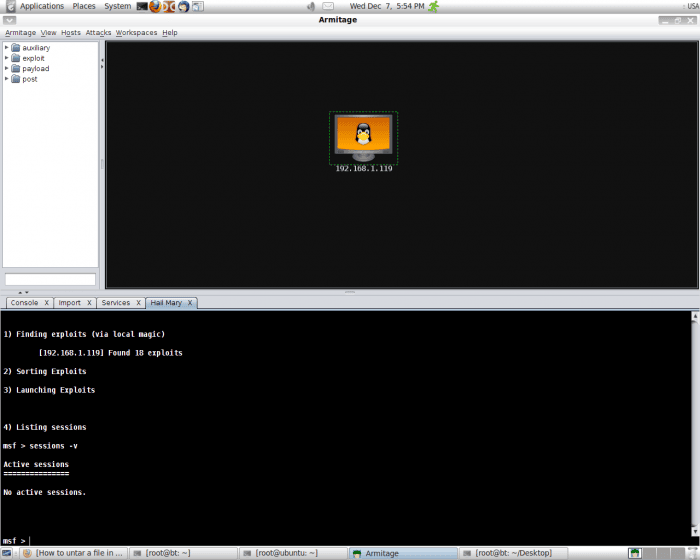Open the BackTrack dragon logo menu

[x=10, y=6]
